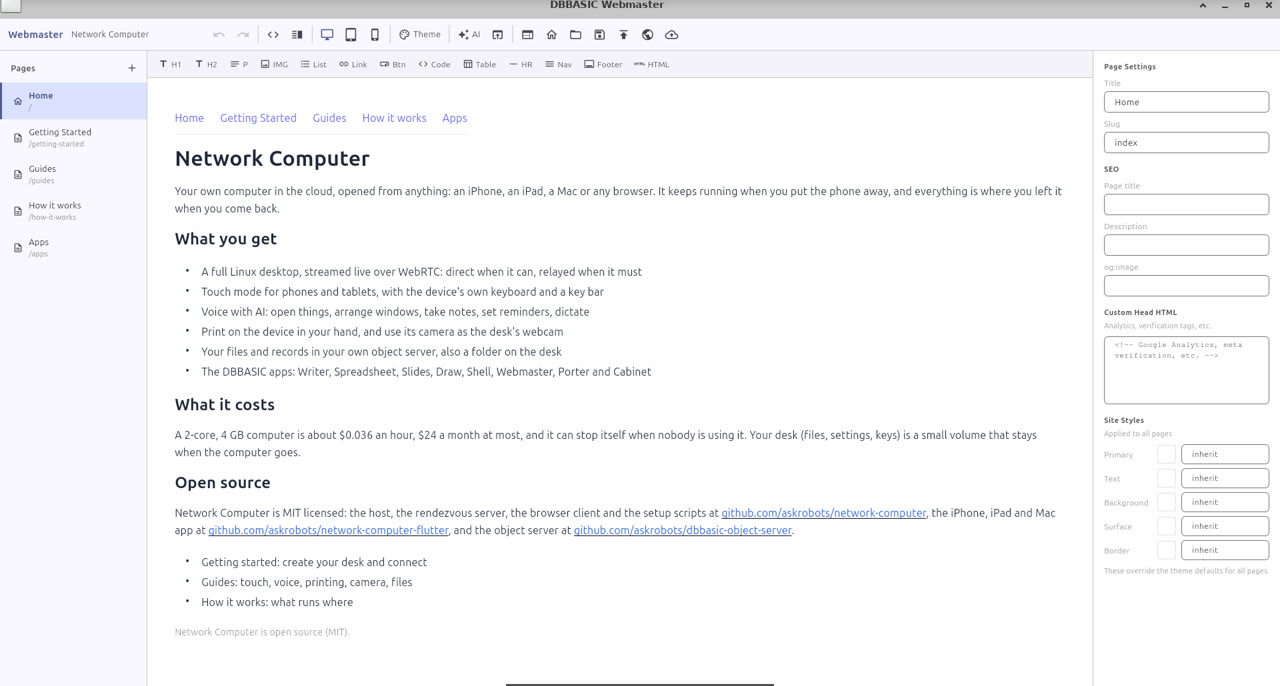Click Apps in the page navigation
The height and width of the screenshot is (686, 1280).
[x=455, y=118]
